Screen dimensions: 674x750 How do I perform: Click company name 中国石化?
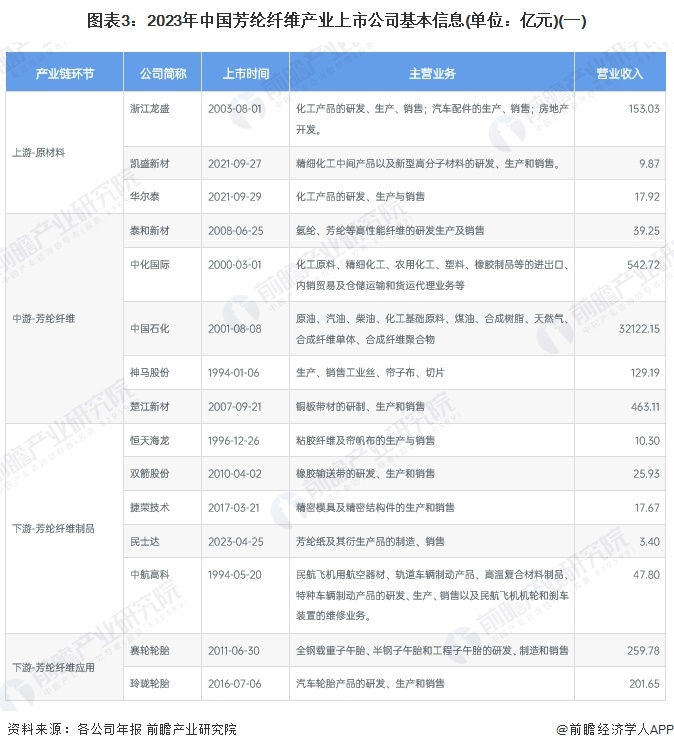(150, 329)
